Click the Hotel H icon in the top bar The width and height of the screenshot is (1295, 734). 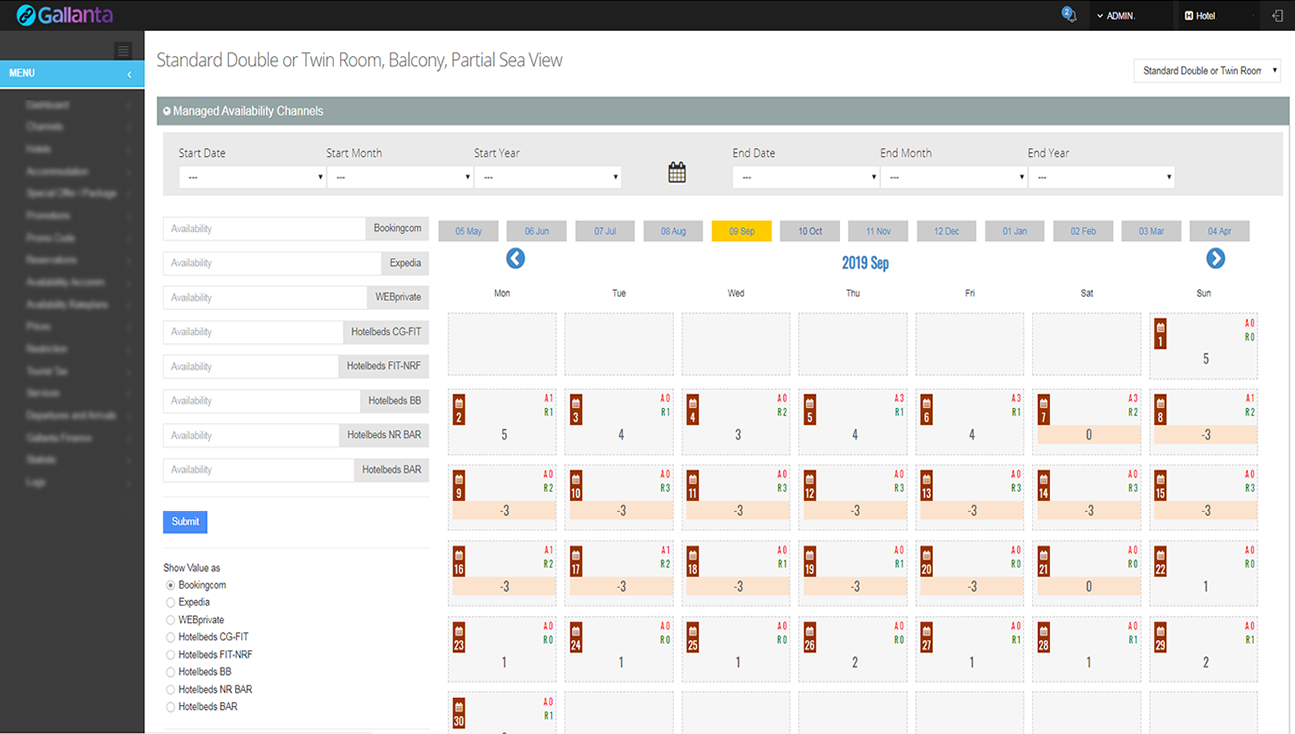[x=1189, y=16]
